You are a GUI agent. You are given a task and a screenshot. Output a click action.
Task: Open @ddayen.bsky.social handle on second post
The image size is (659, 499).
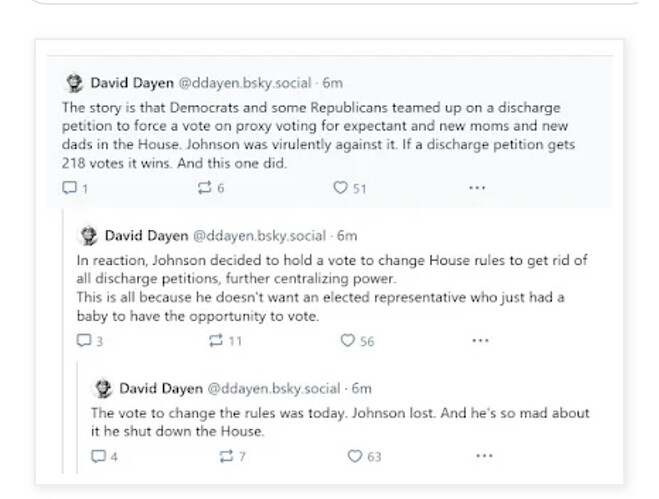click(259, 236)
